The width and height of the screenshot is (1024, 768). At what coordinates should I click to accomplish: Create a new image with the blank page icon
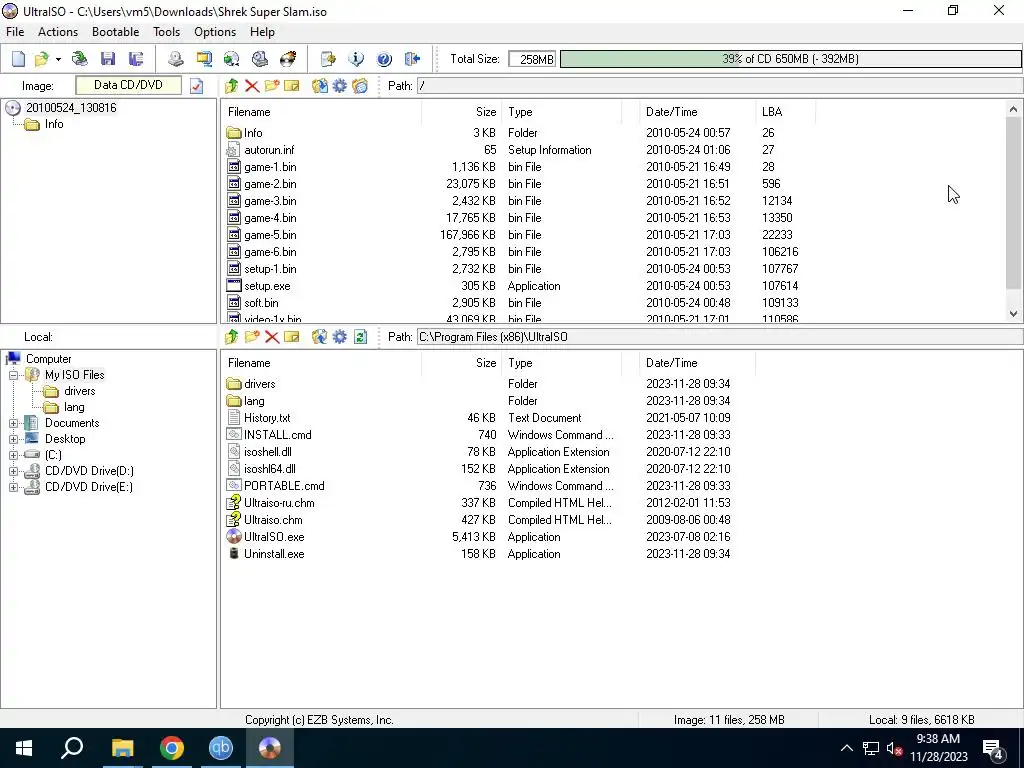point(18,59)
